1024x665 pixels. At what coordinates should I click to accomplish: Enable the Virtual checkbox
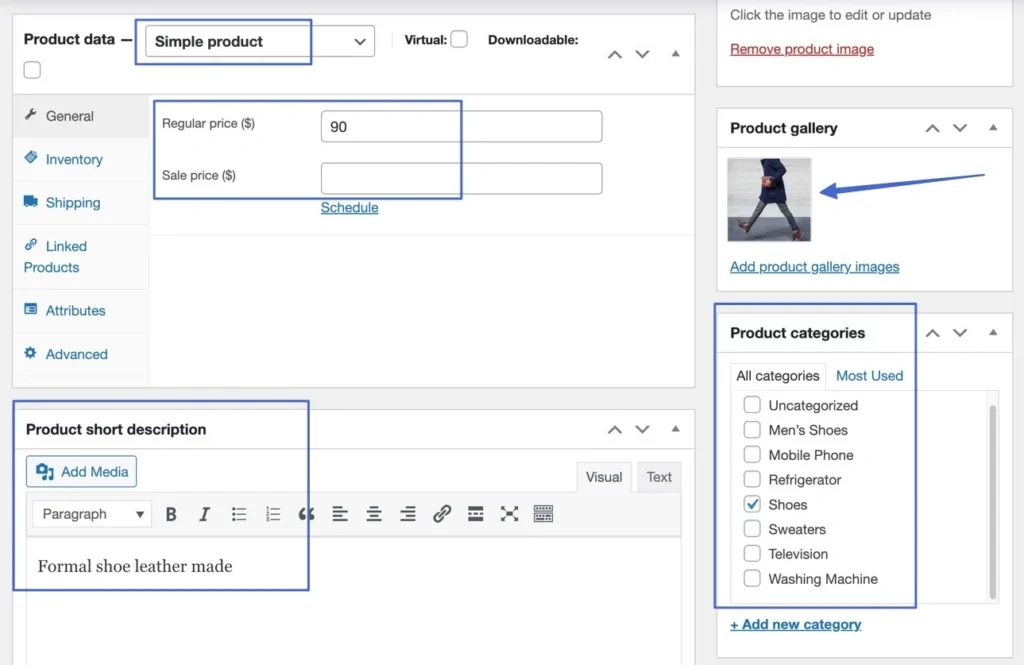point(459,40)
